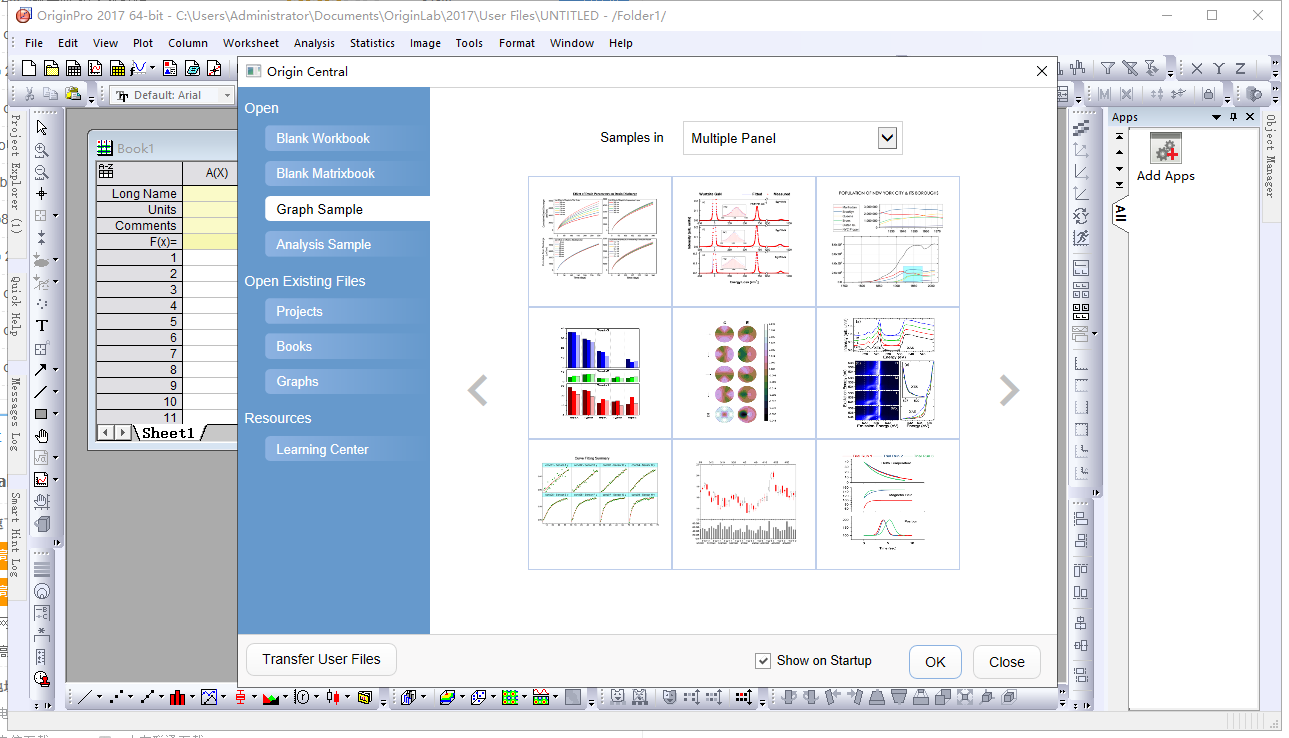Viewport: 1289px width, 738px height.
Task: Expand the Arrow tool dropdown arrow
Action: tap(55, 370)
